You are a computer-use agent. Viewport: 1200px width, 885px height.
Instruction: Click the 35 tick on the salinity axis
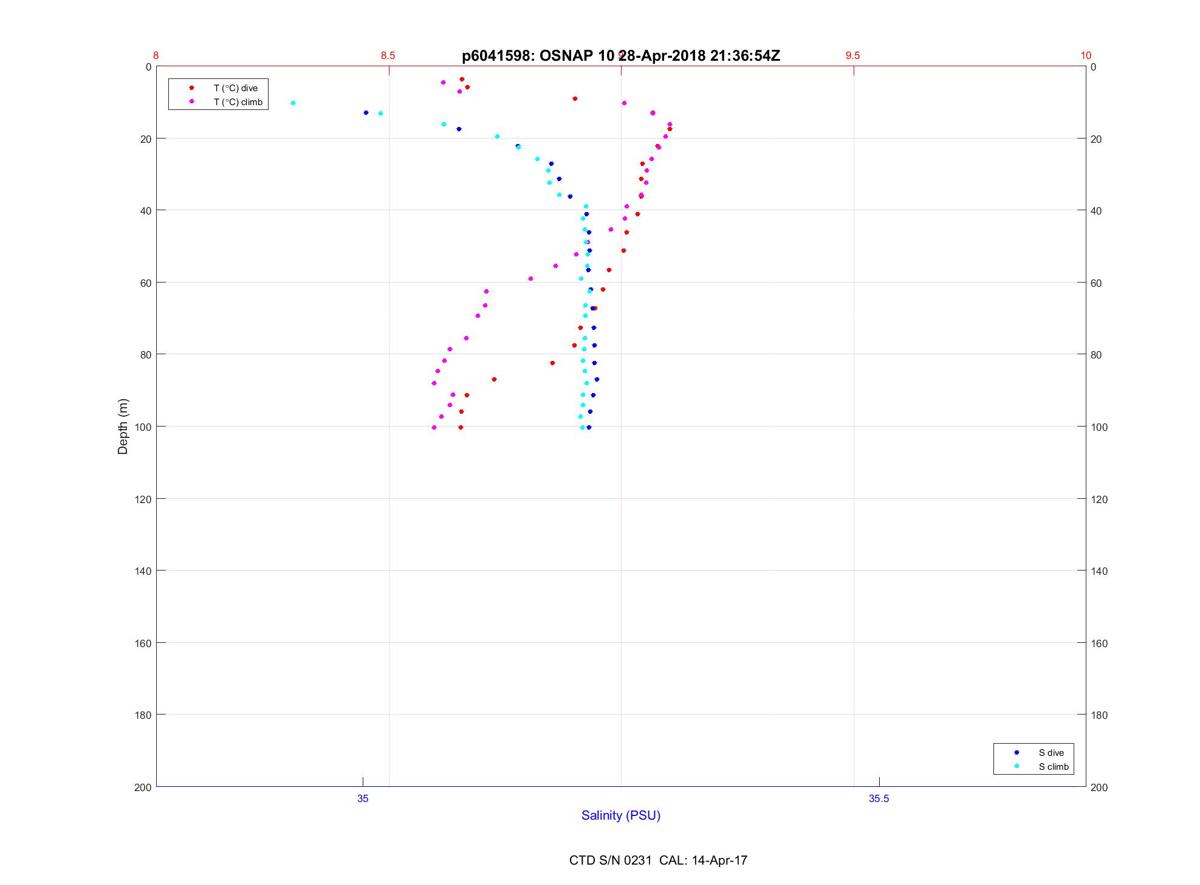coord(363,798)
